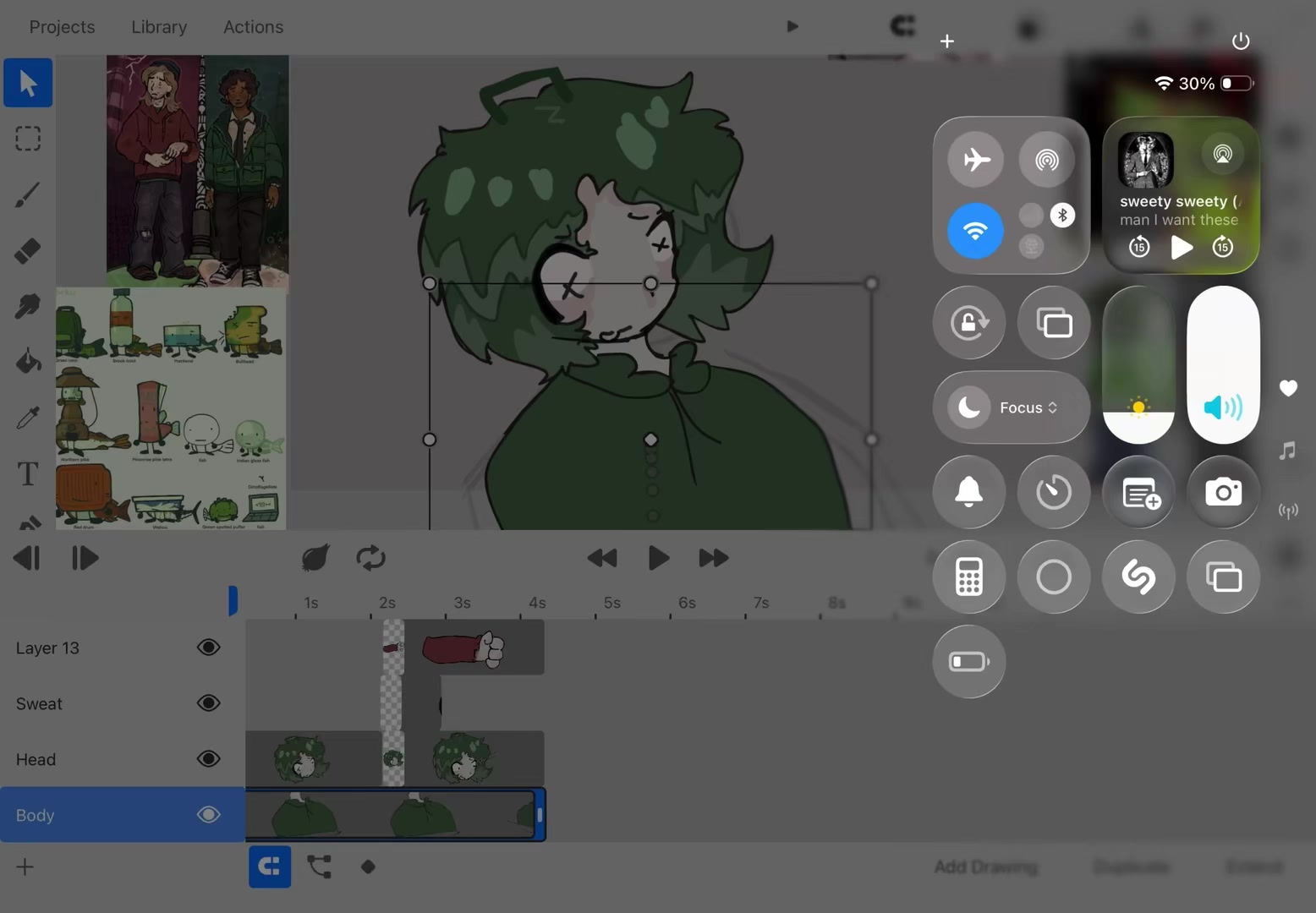This screenshot has width=1316, height=913.
Task: Select the Body layer name
Action: 35,815
